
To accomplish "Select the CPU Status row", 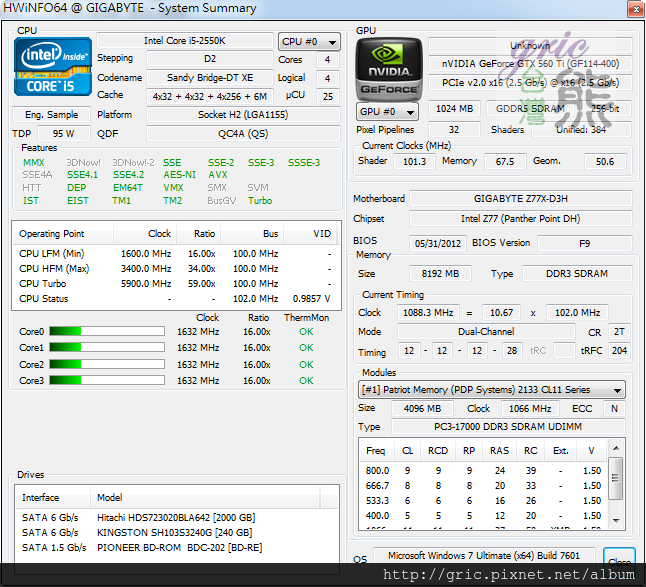I will 176,299.
